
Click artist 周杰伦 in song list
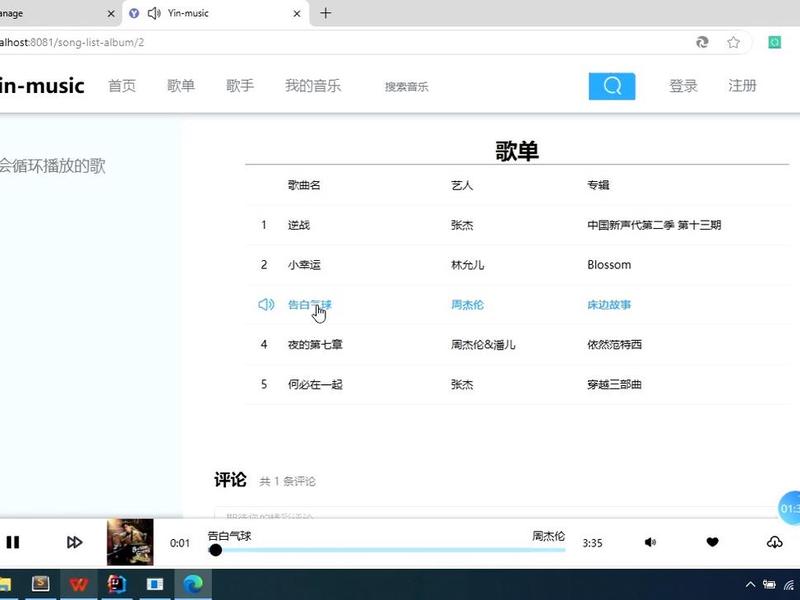pos(467,305)
